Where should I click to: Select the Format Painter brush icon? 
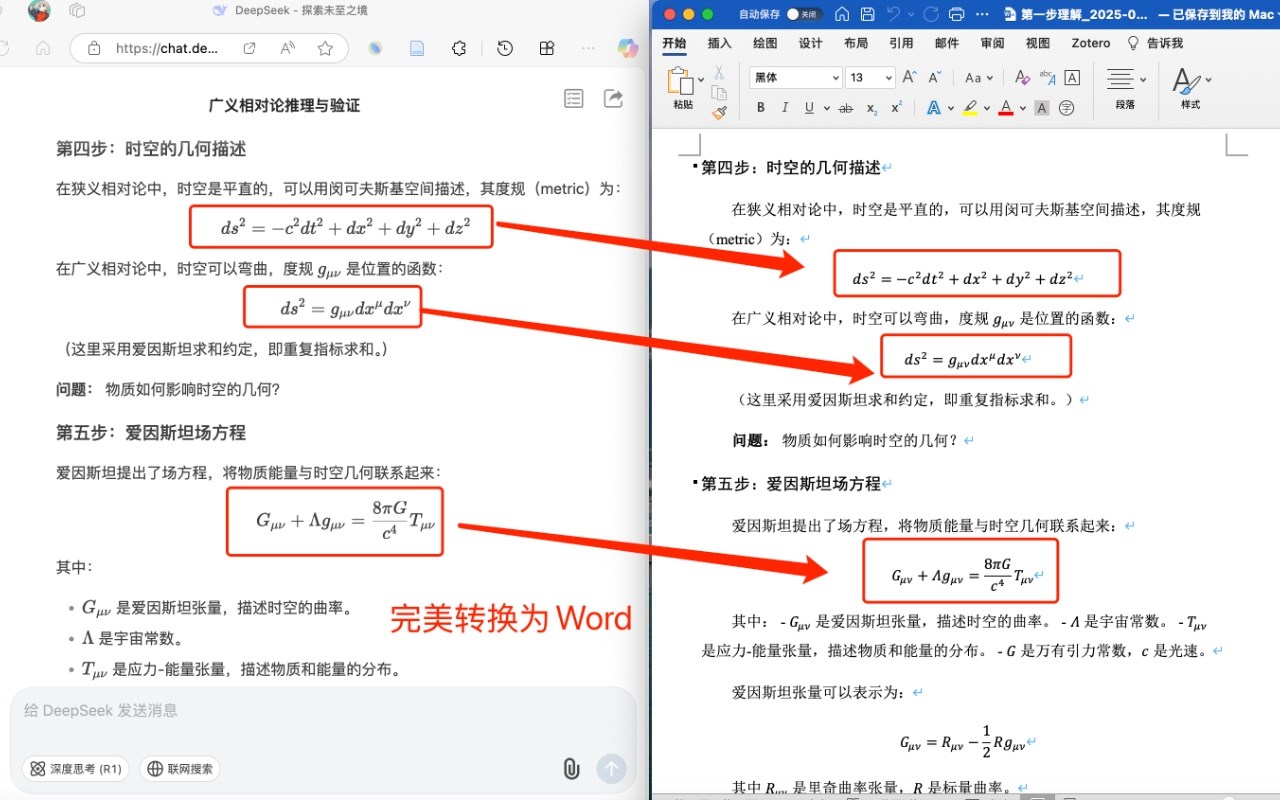(718, 113)
